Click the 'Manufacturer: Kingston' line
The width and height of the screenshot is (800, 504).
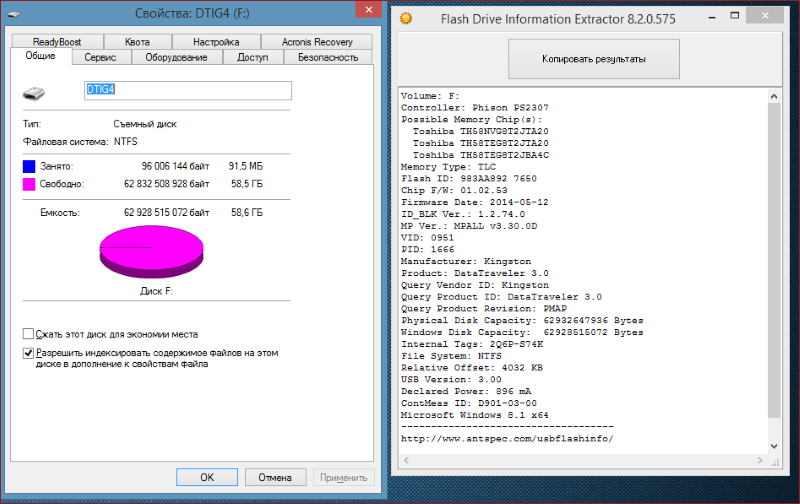point(466,261)
